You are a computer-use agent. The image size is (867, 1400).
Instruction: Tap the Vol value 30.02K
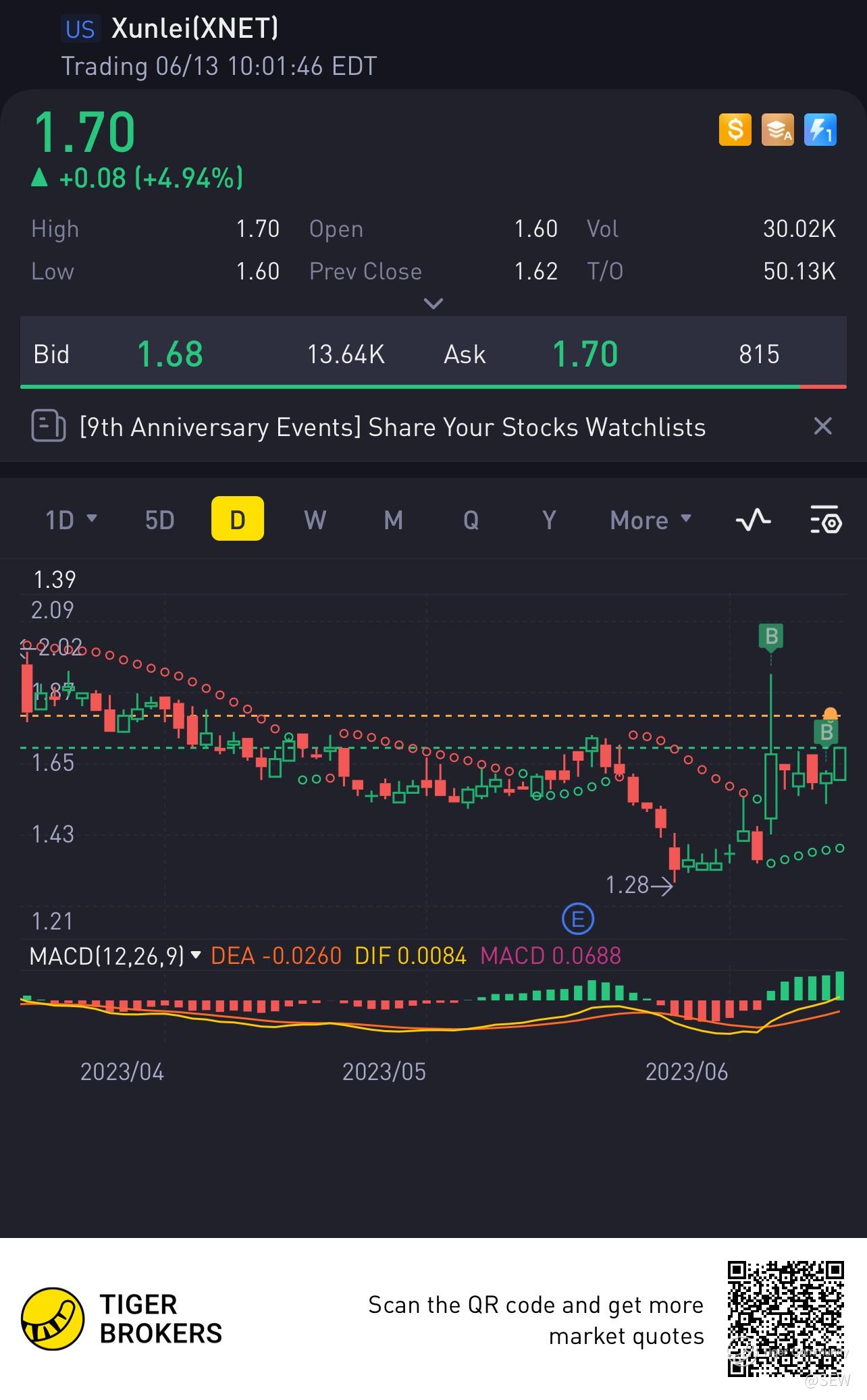coord(799,229)
